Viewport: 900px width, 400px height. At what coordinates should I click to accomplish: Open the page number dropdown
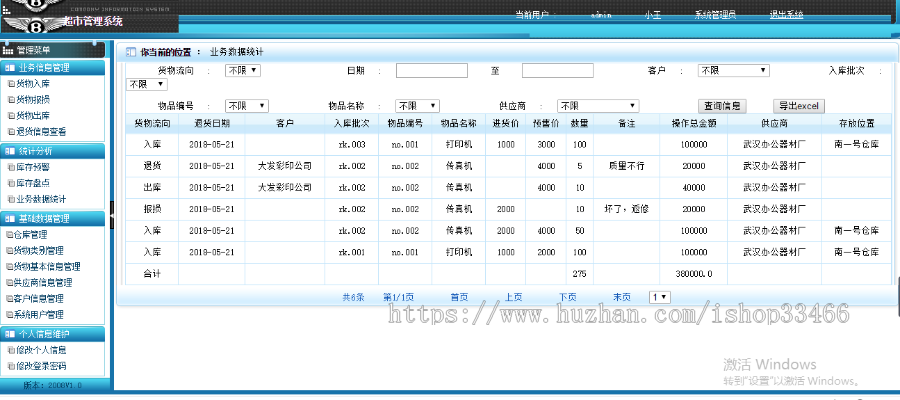tap(660, 297)
